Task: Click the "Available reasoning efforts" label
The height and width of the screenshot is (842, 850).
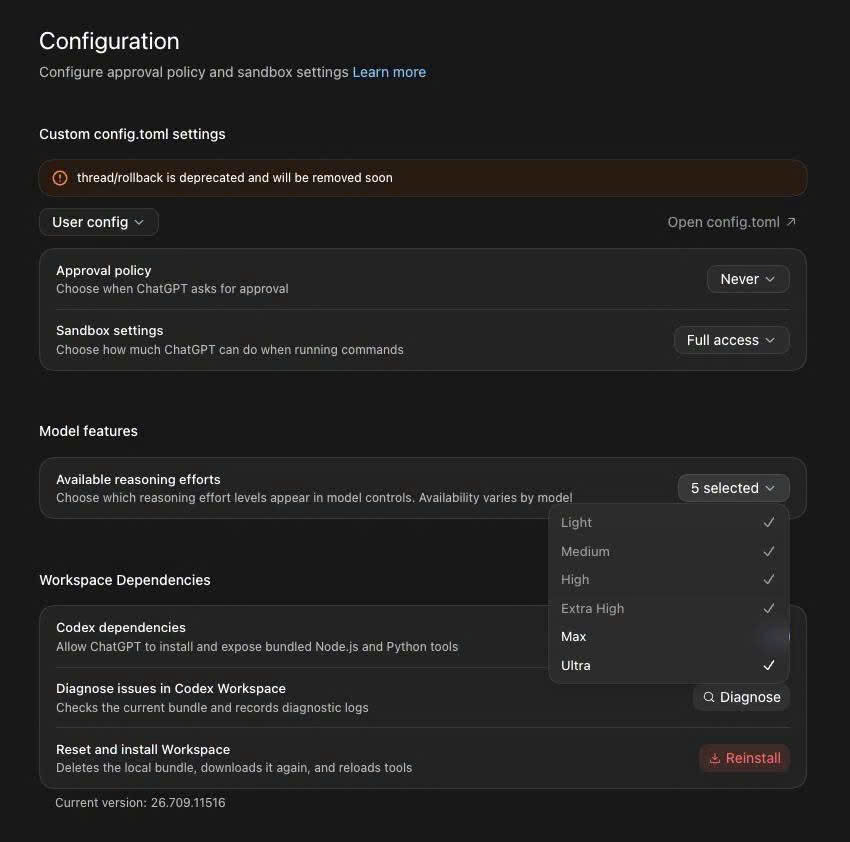Action: click(x=138, y=479)
